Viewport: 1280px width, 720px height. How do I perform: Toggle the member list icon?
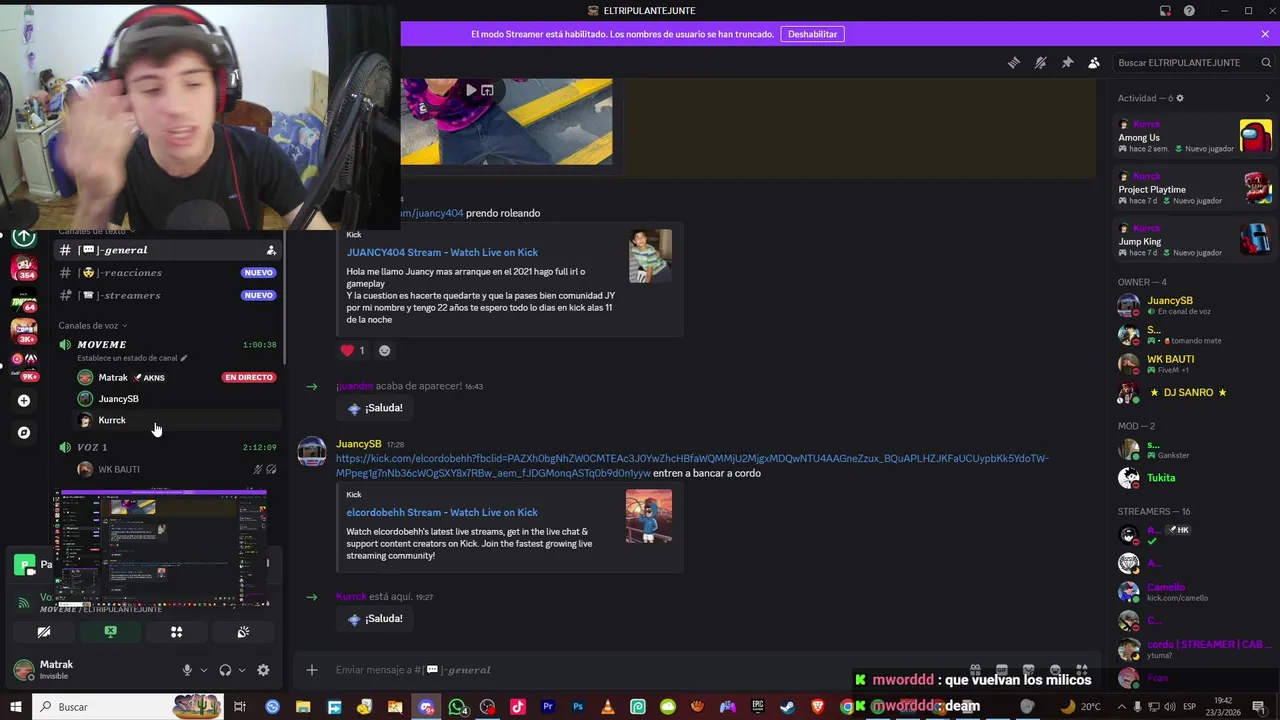[1094, 62]
